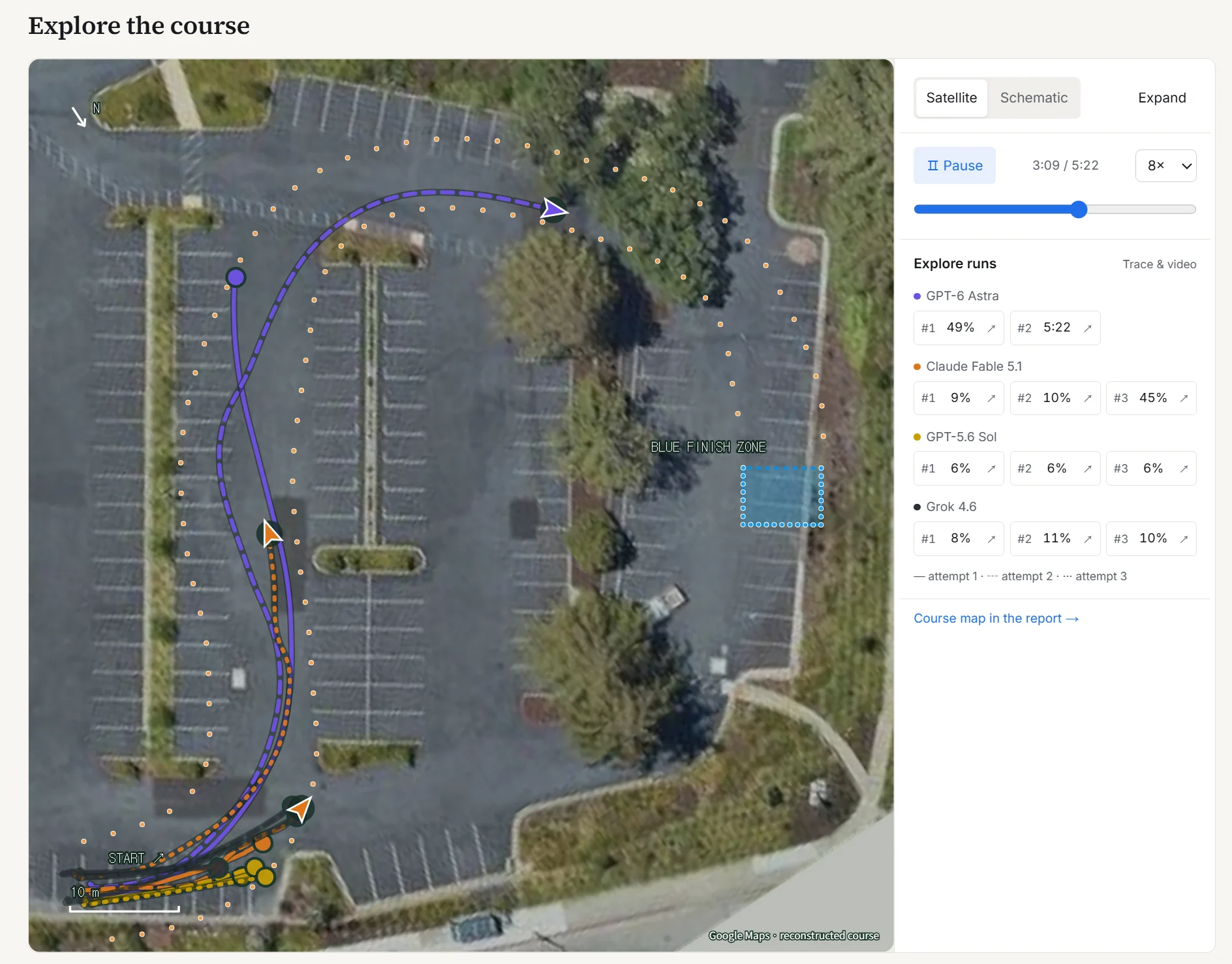Click the blue finish zone rectangle
Image resolution: width=1232 pixels, height=964 pixels.
(782, 496)
